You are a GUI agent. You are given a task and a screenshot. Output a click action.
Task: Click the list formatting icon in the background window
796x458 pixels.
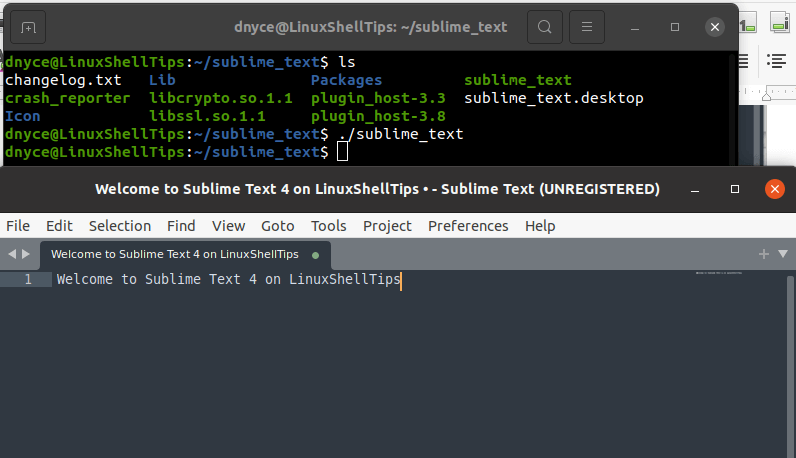point(776,61)
